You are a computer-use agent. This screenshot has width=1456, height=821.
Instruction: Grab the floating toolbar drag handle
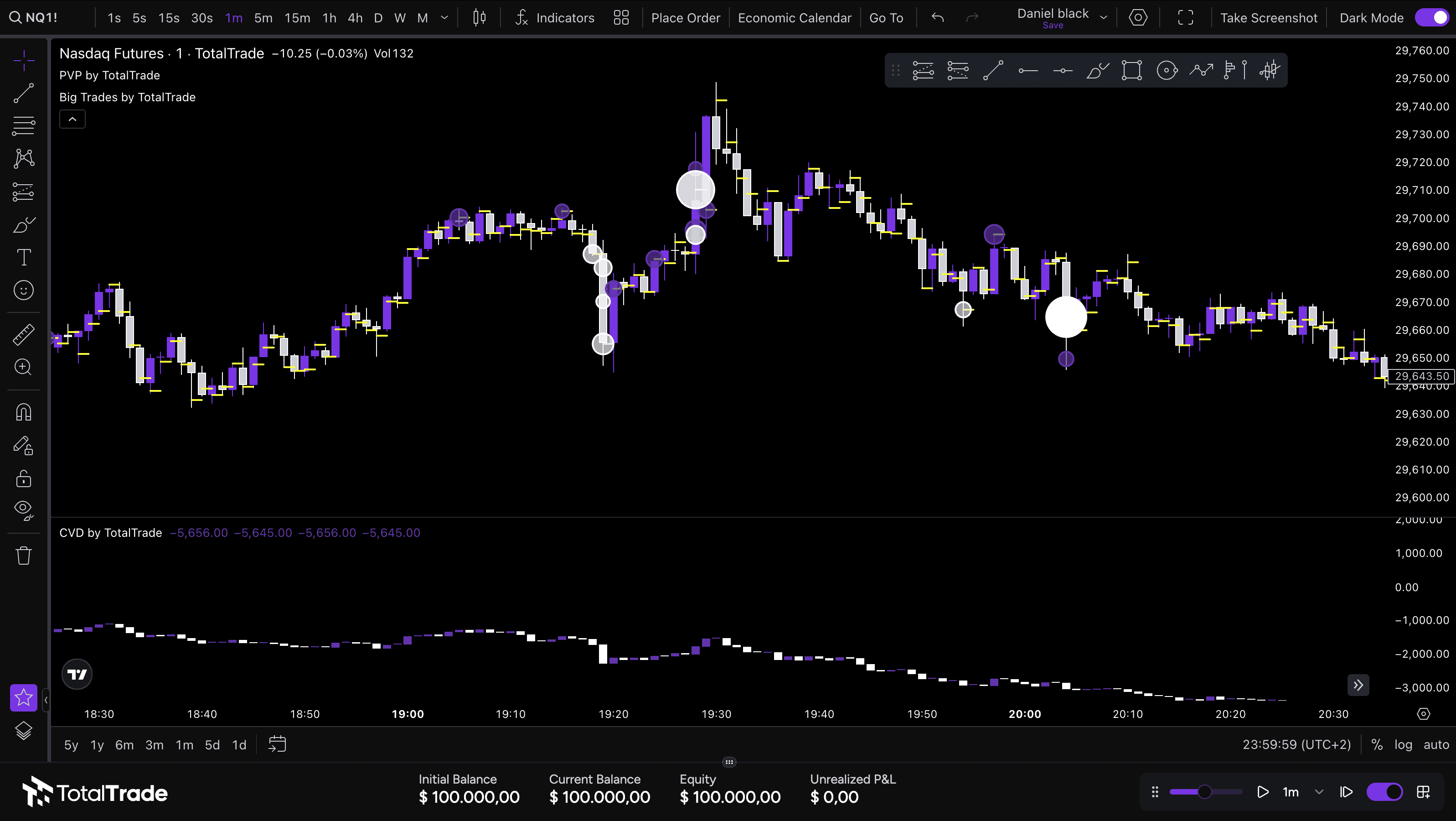[x=895, y=71]
